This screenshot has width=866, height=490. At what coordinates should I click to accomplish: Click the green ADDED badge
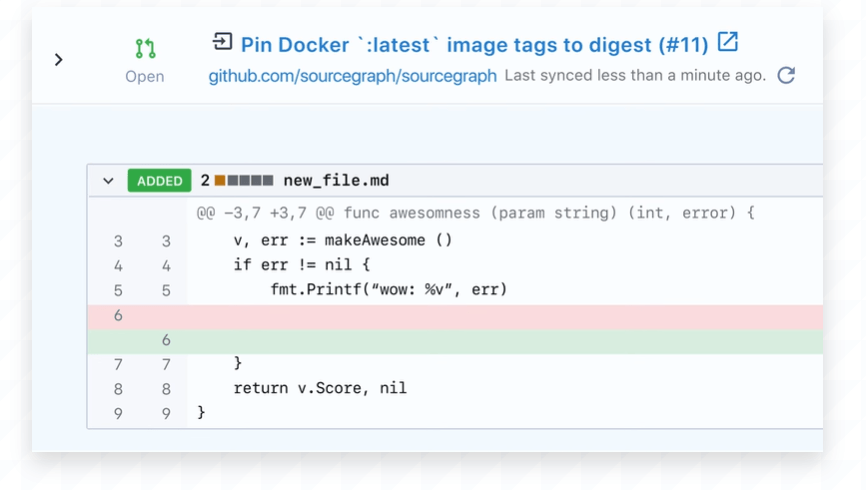pos(160,181)
